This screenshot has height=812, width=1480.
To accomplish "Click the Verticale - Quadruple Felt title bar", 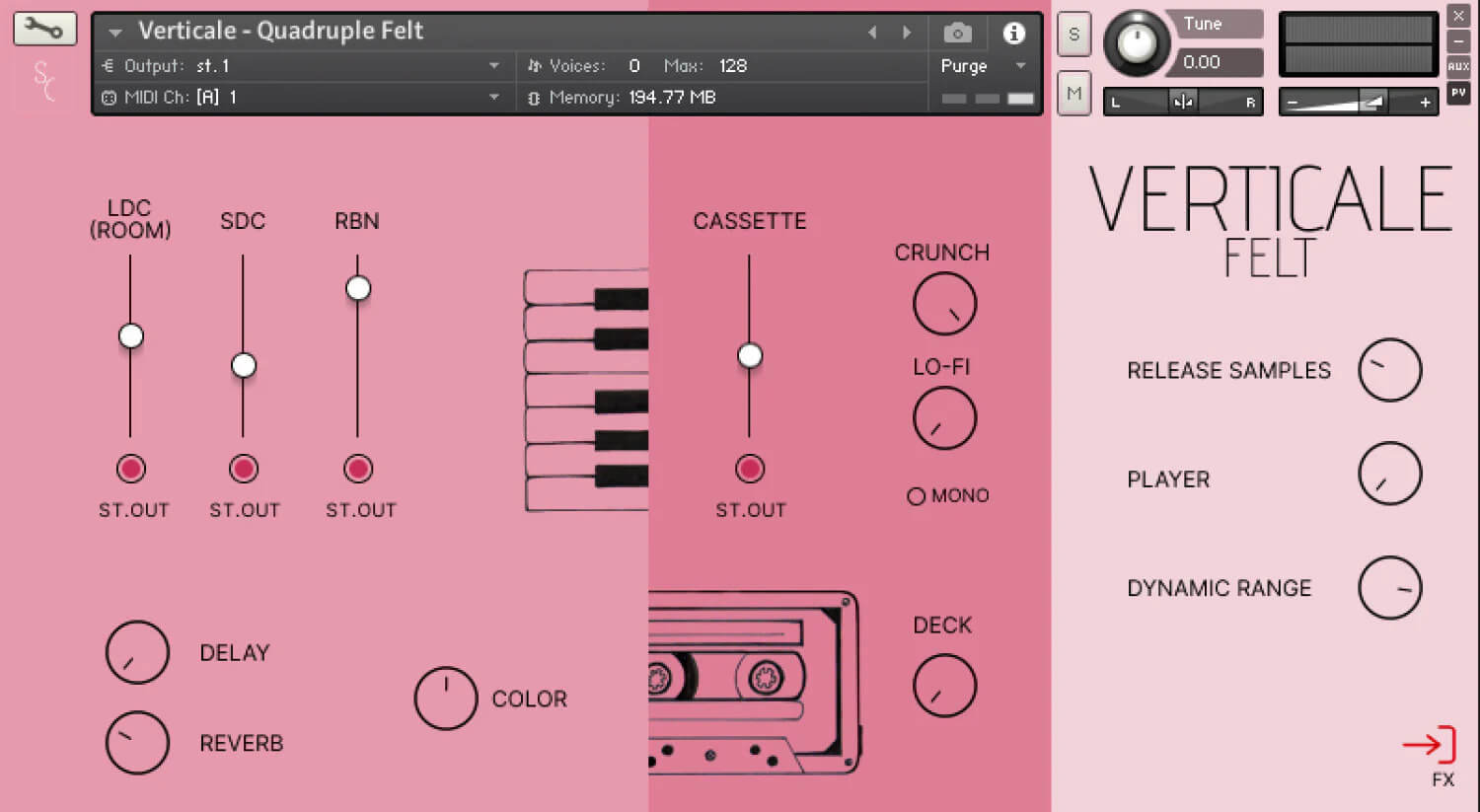I will (x=279, y=31).
